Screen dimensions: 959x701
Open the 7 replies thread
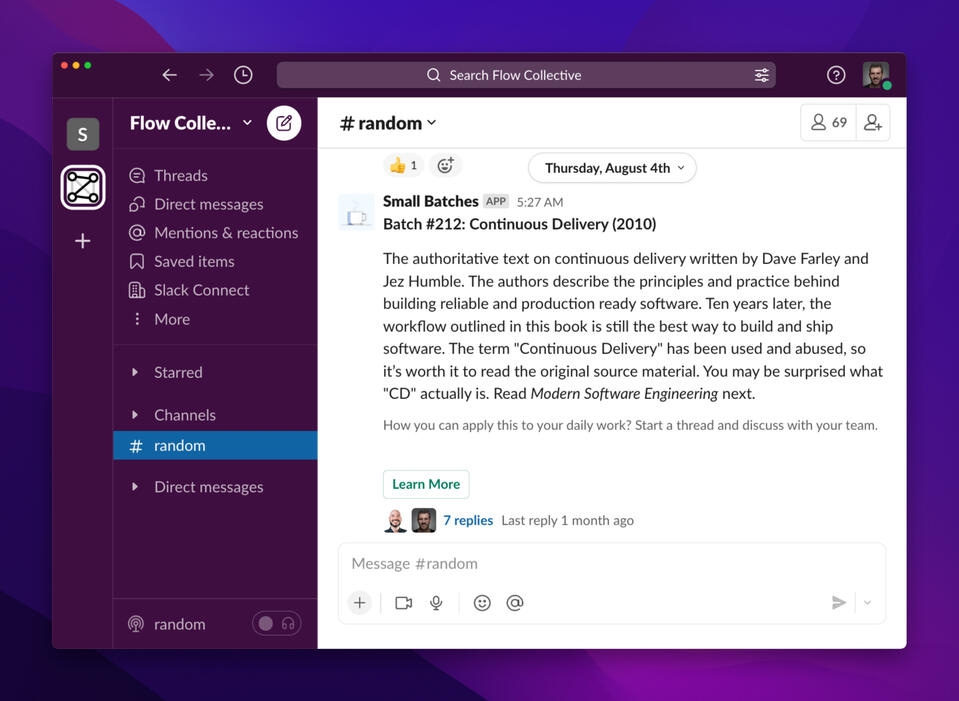coord(468,520)
